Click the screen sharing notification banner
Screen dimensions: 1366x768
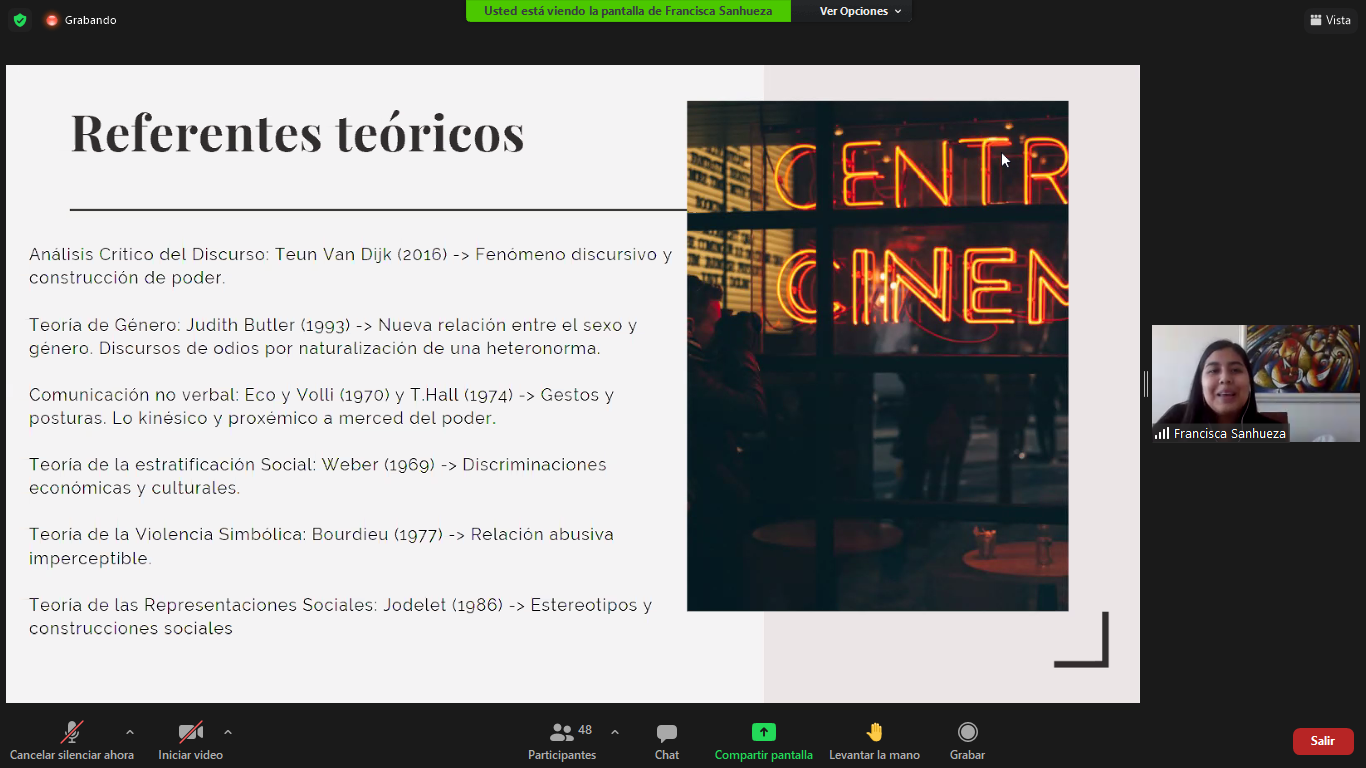(628, 11)
